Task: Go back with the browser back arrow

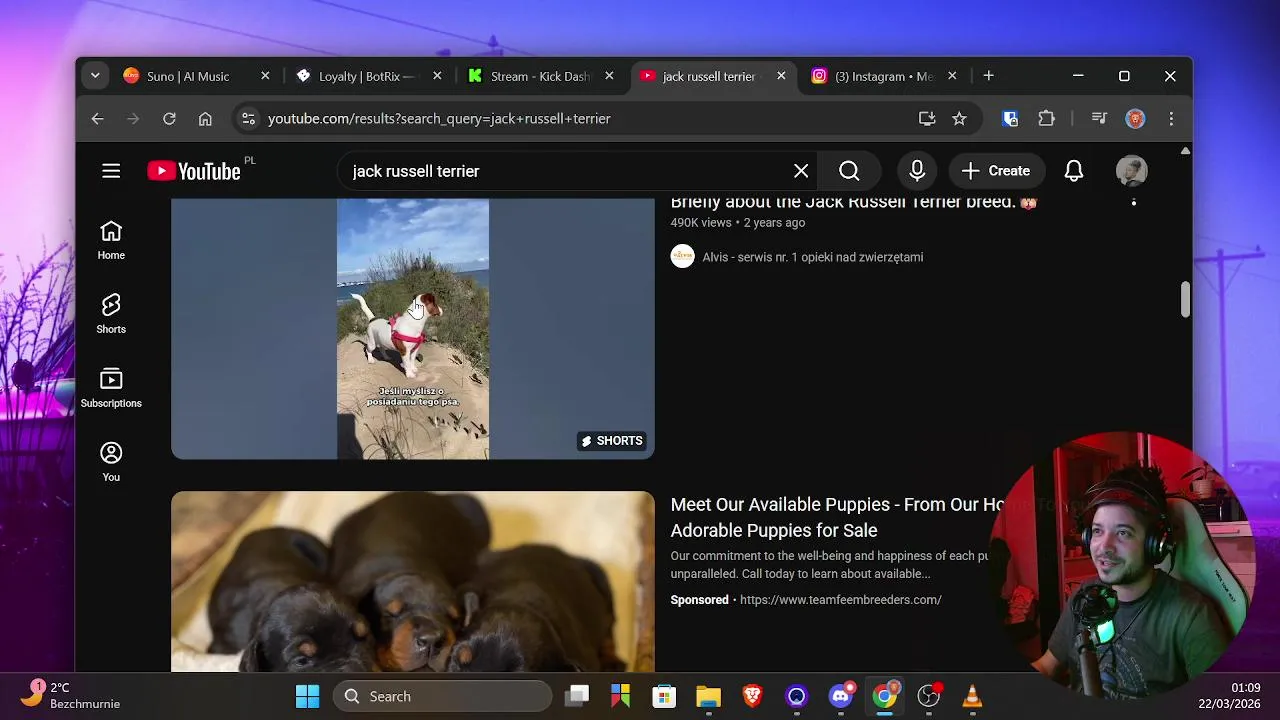Action: click(x=97, y=118)
